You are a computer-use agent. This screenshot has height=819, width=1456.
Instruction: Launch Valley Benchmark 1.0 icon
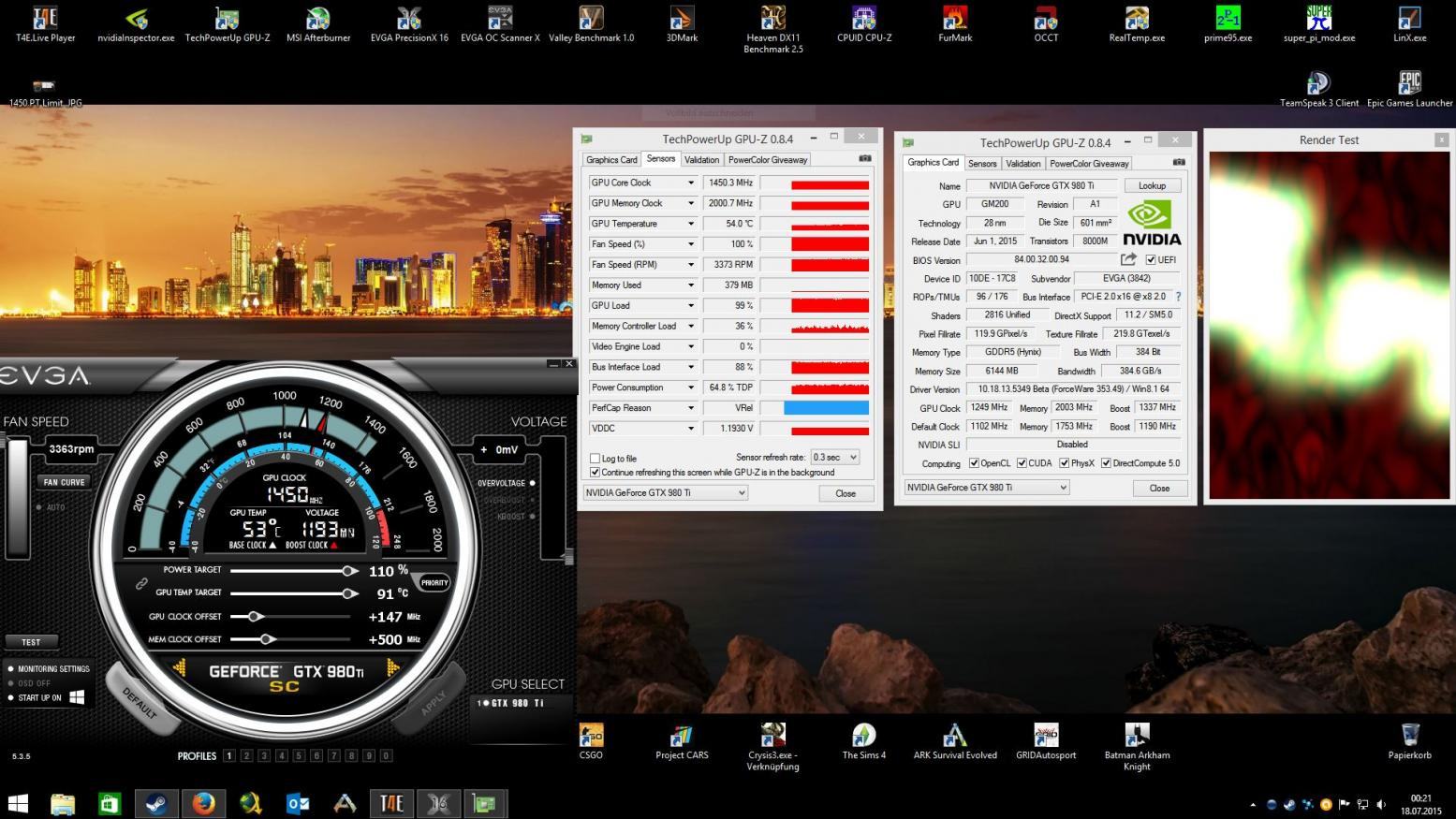click(x=591, y=24)
